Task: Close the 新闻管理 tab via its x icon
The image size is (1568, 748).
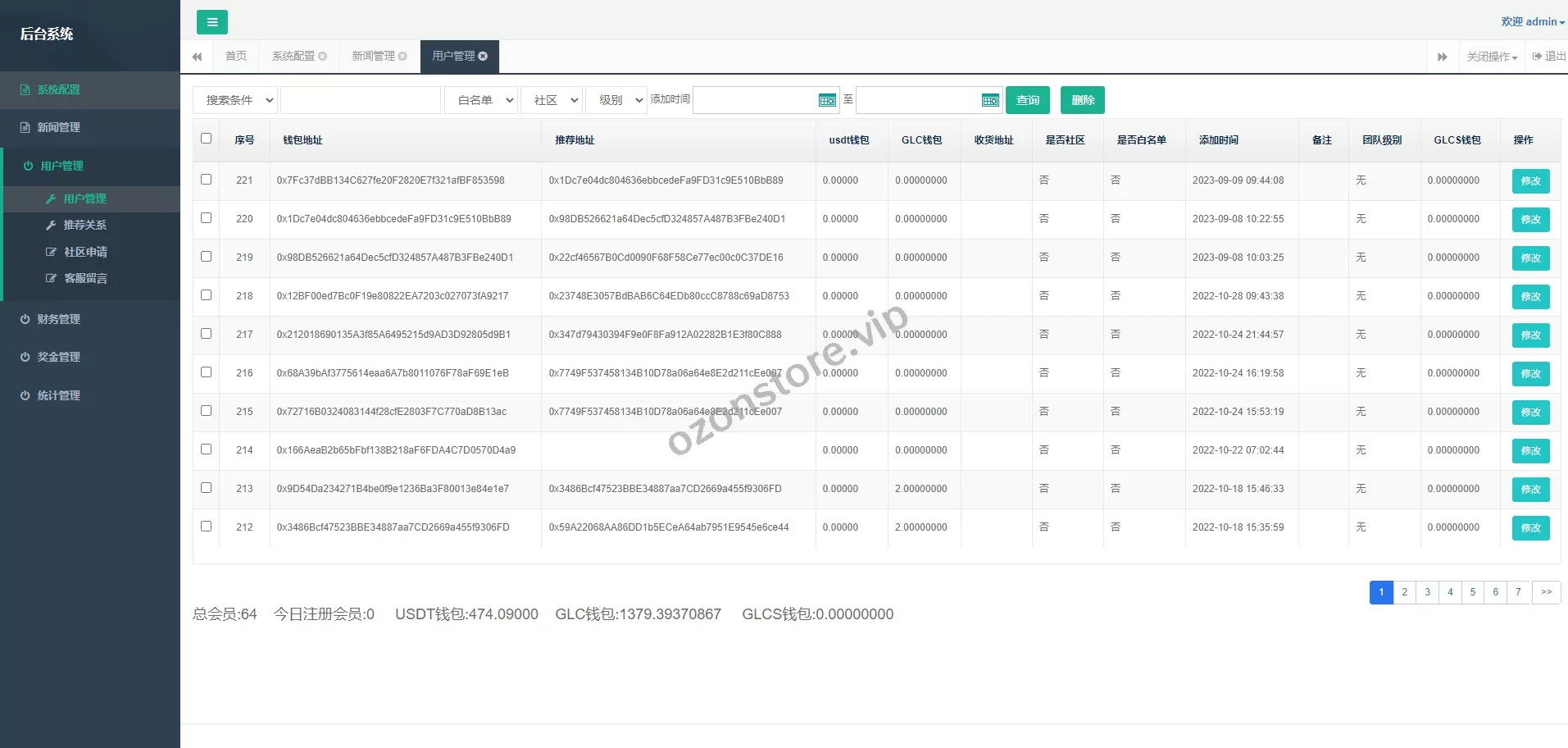Action: coord(402,57)
